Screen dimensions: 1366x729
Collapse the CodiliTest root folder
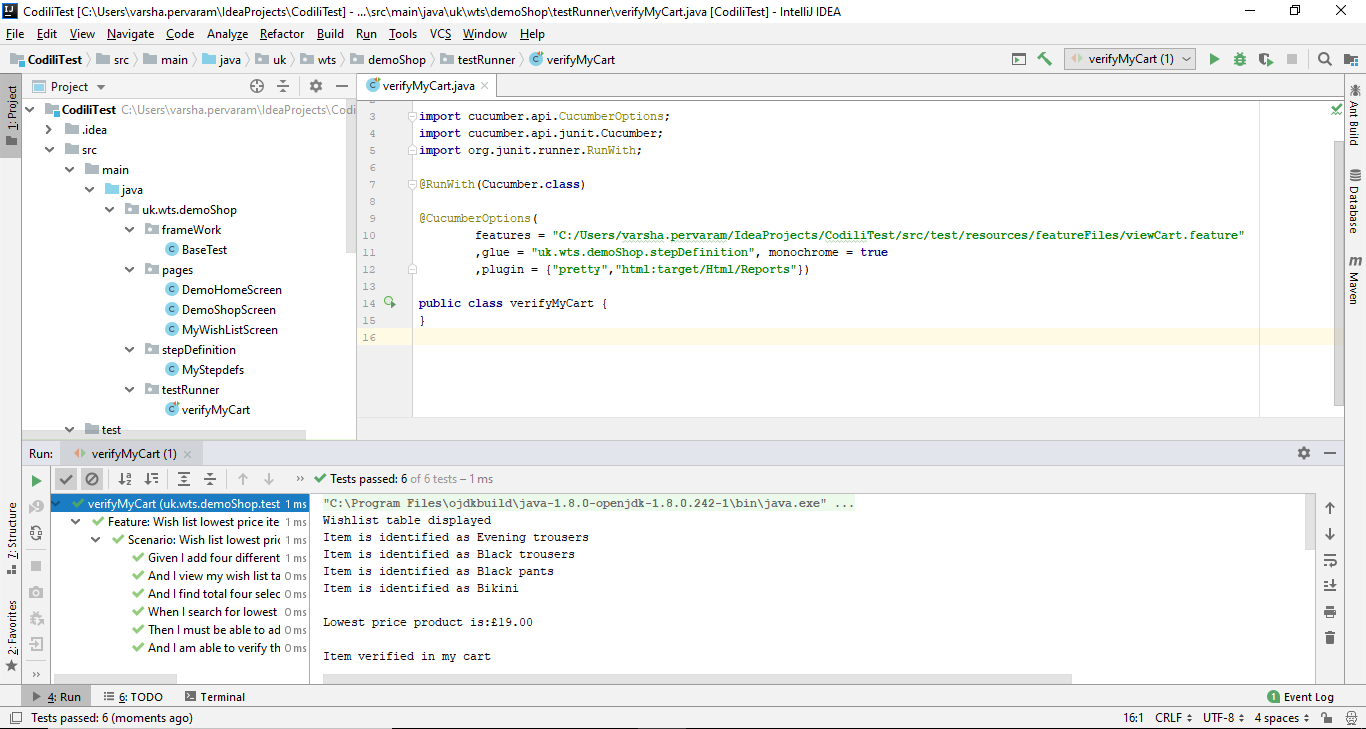(30, 110)
